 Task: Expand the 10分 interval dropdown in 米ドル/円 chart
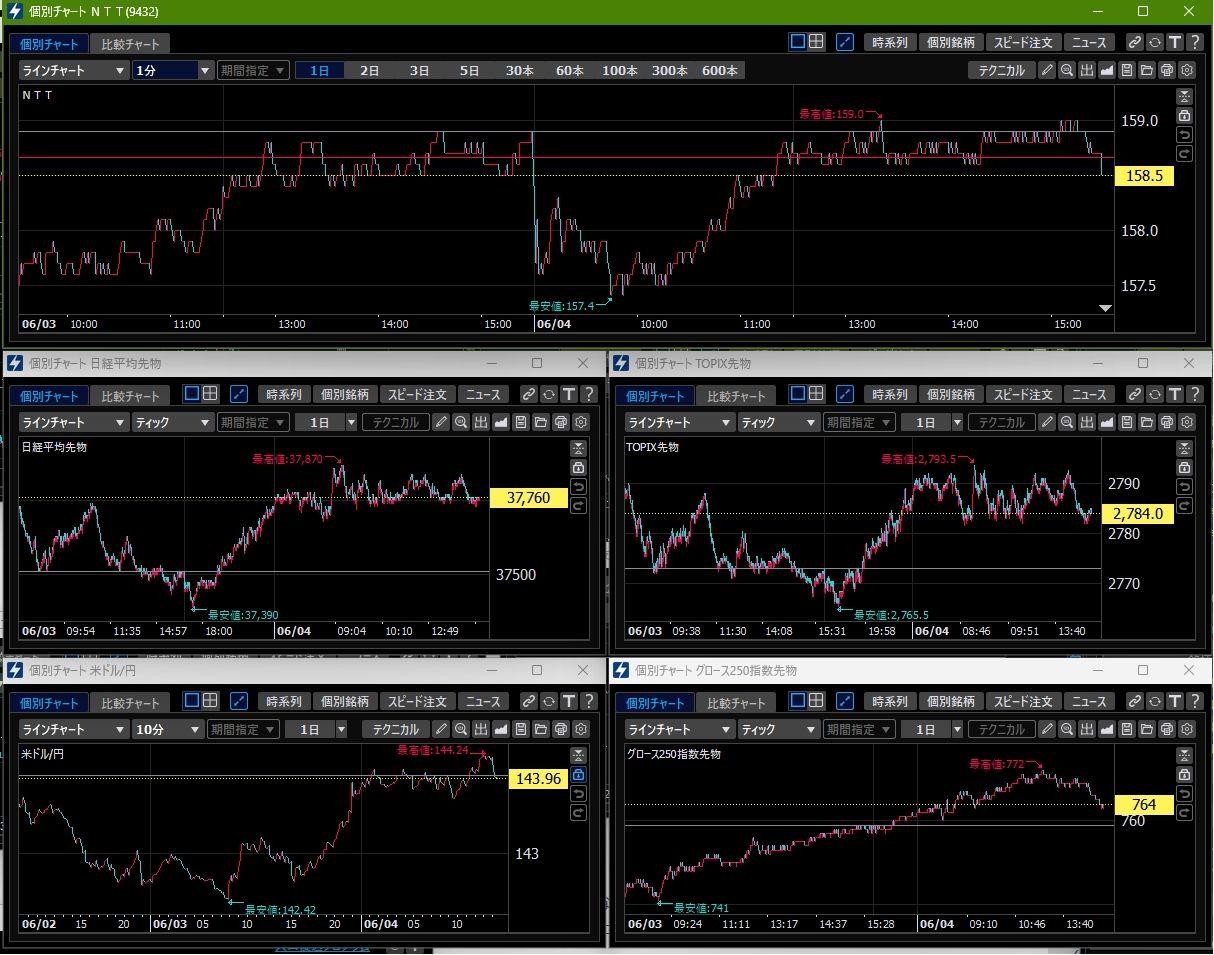point(168,729)
